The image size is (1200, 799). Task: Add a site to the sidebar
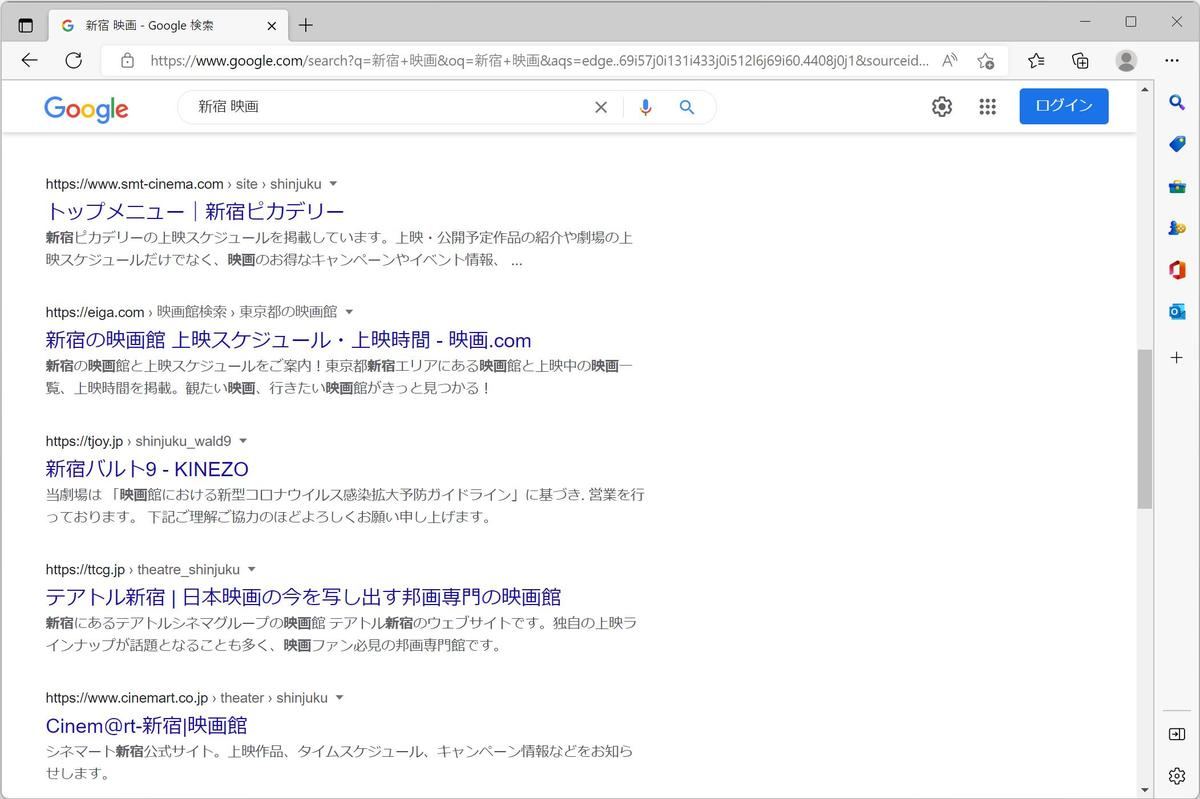[1177, 357]
